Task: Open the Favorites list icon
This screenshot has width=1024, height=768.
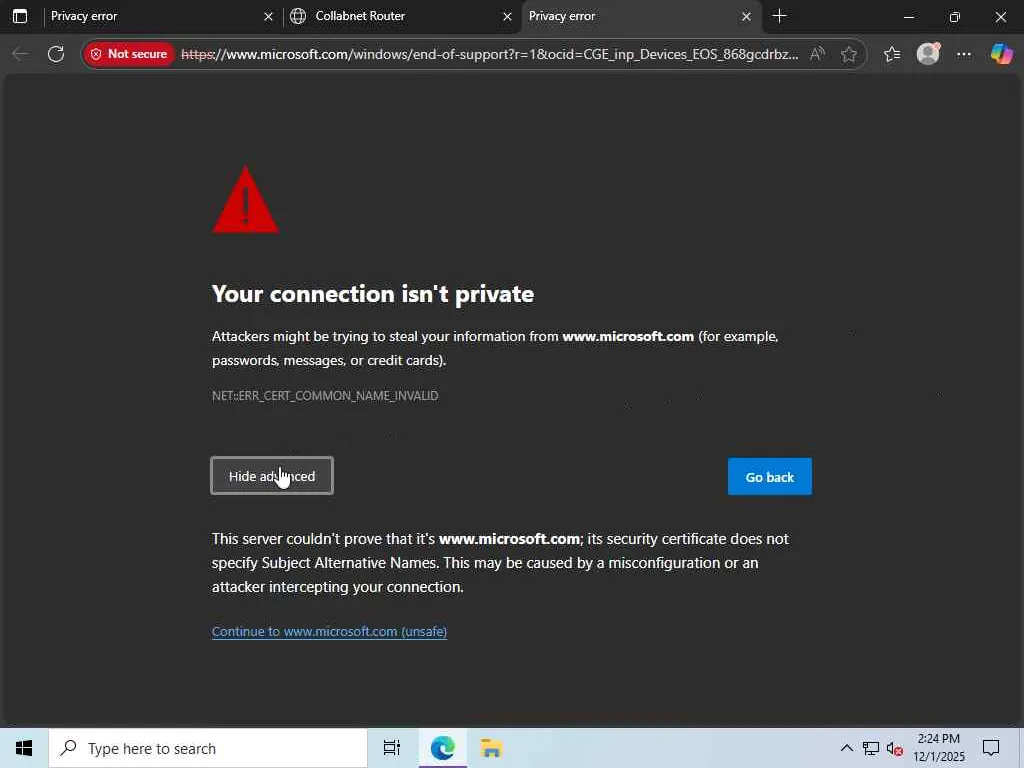Action: pyautogui.click(x=892, y=54)
